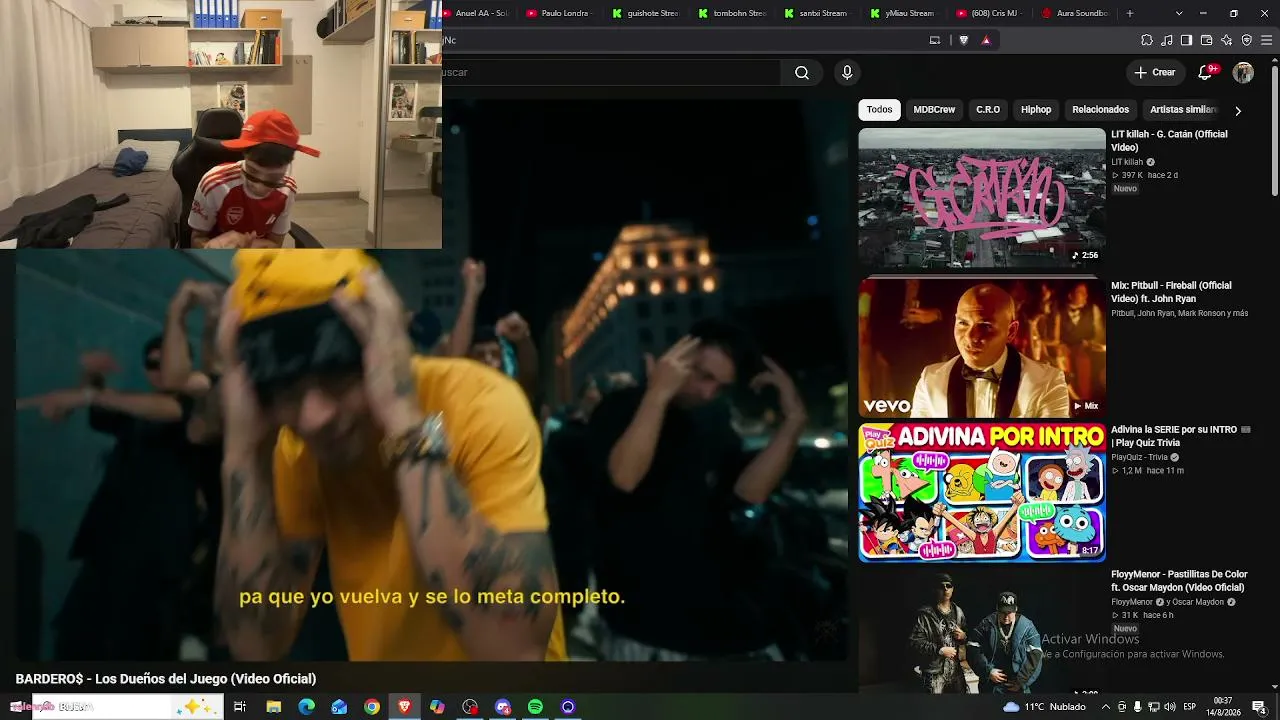1280x720 pixels.
Task: Open Discord from the taskbar
Action: tap(503, 707)
